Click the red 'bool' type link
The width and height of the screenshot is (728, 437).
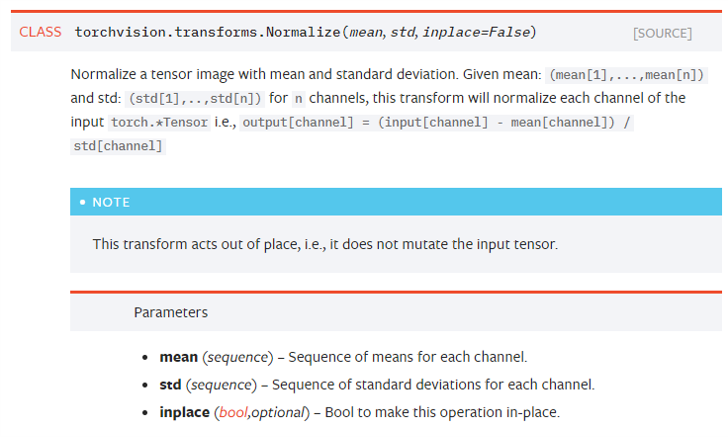(x=233, y=412)
